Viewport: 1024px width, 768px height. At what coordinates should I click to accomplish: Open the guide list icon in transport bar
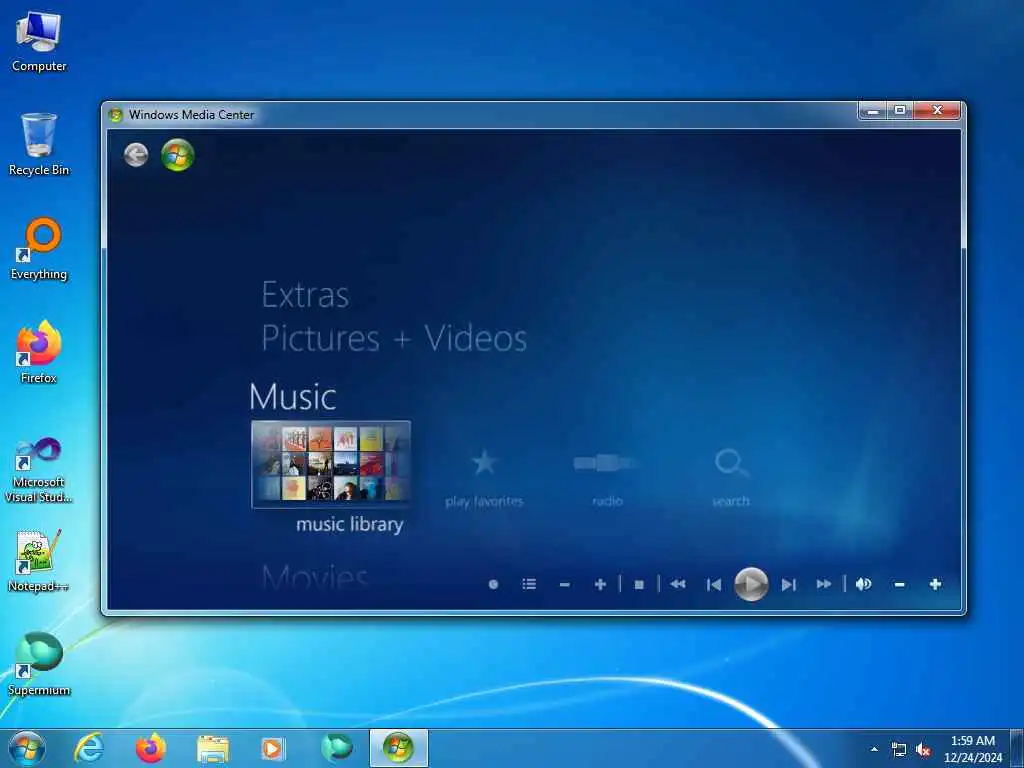coord(529,584)
